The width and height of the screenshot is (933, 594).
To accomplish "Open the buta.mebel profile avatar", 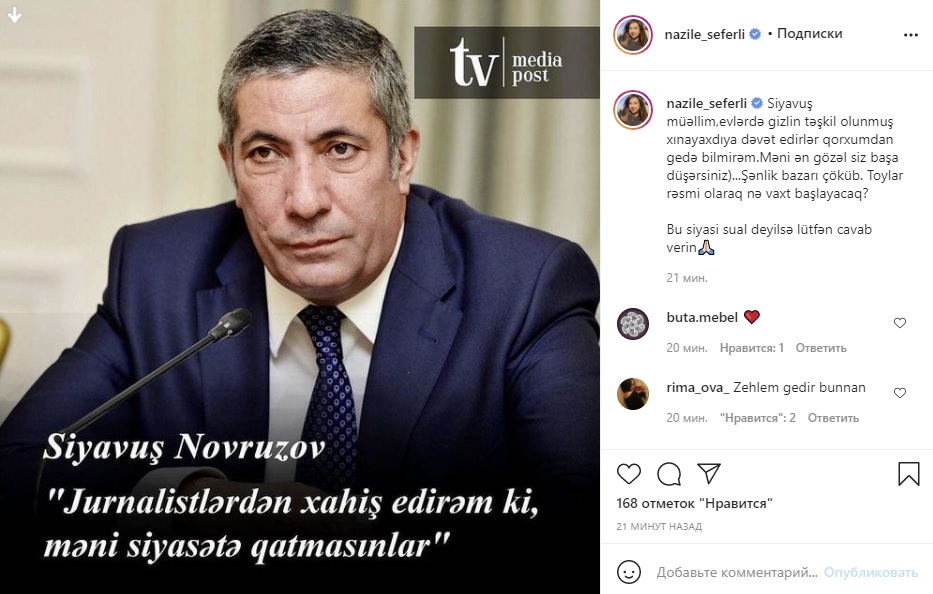I will point(633,324).
